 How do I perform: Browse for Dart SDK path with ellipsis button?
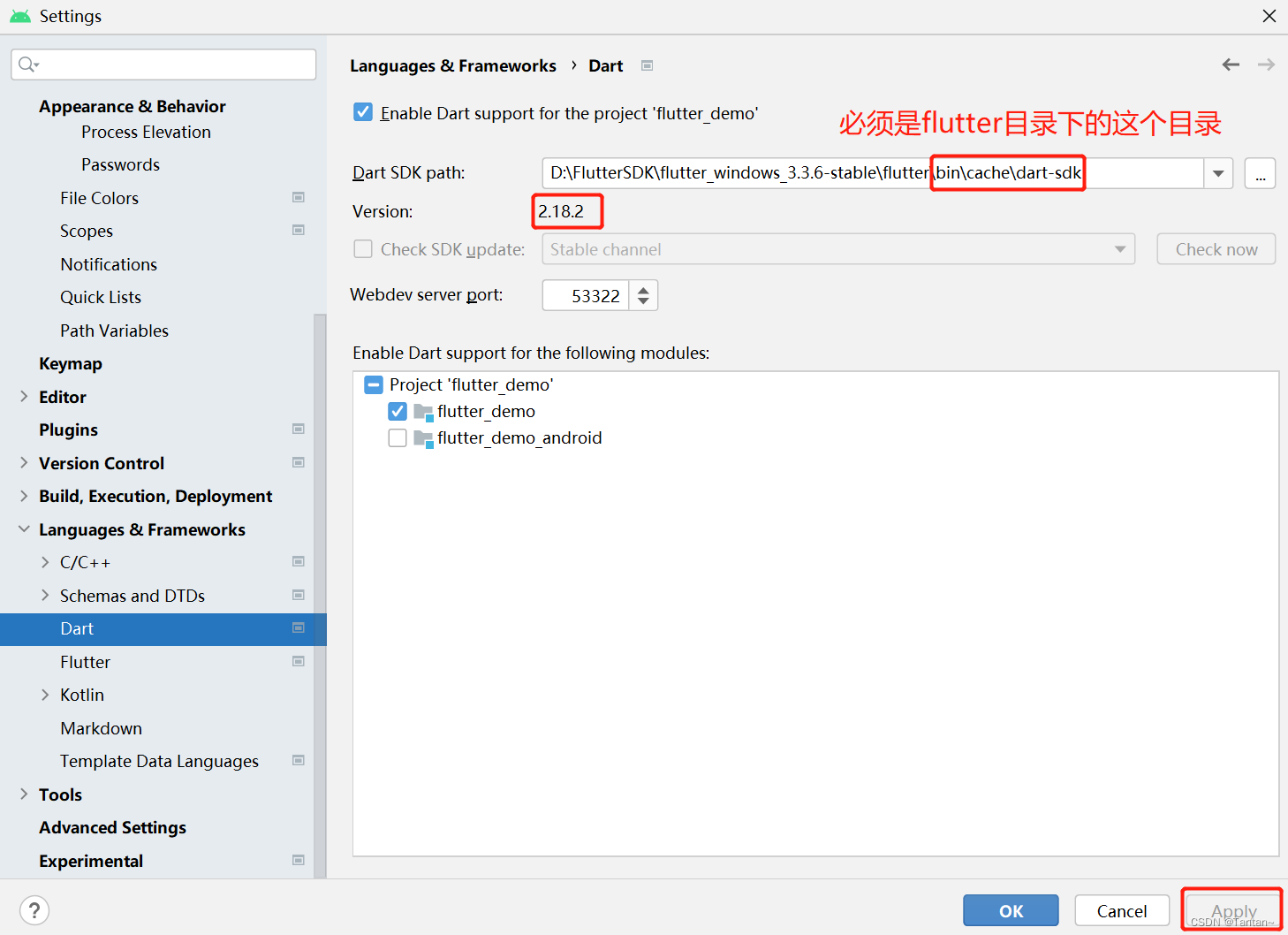(x=1260, y=173)
